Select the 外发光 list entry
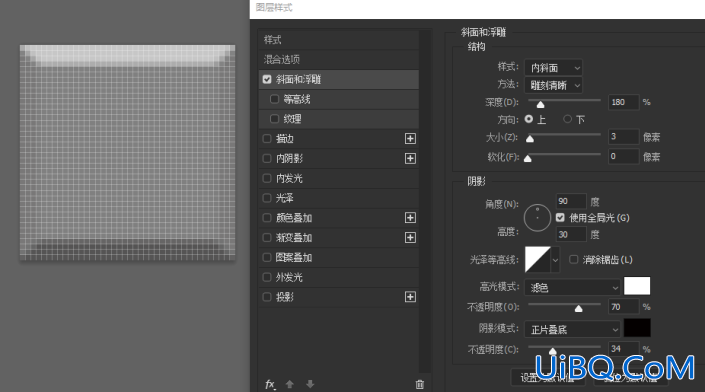705x392 pixels. [339, 277]
